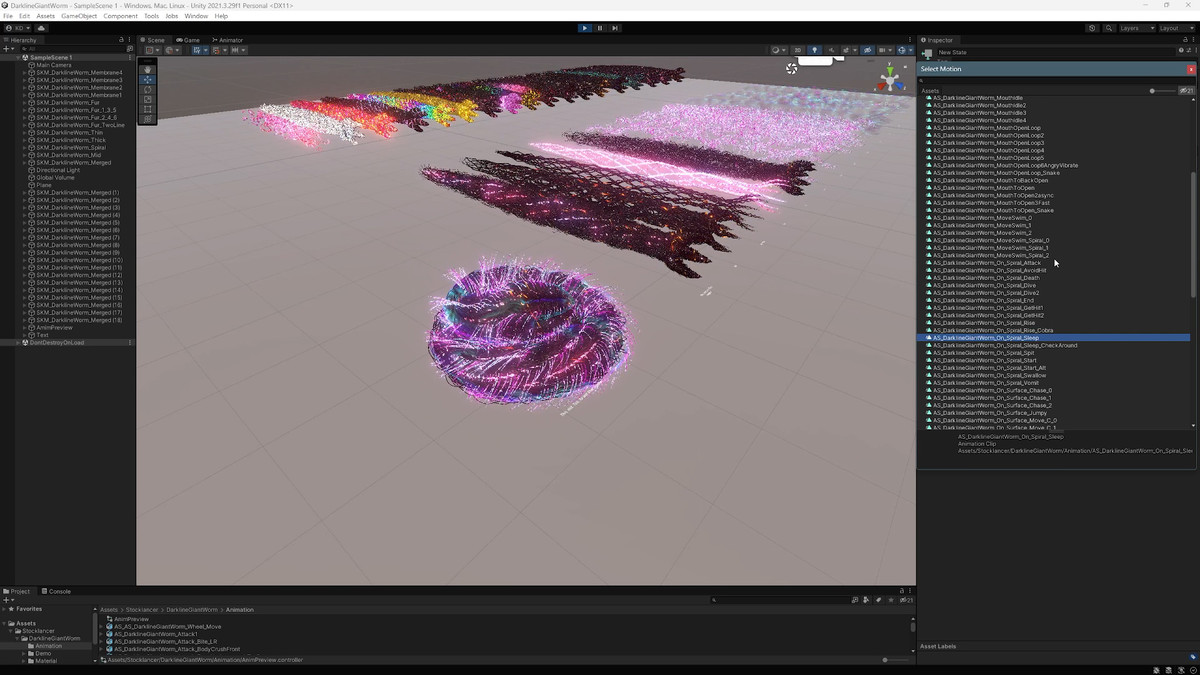Select the Hand tool in scene overlay
This screenshot has height=675, width=1200.
[x=148, y=69]
